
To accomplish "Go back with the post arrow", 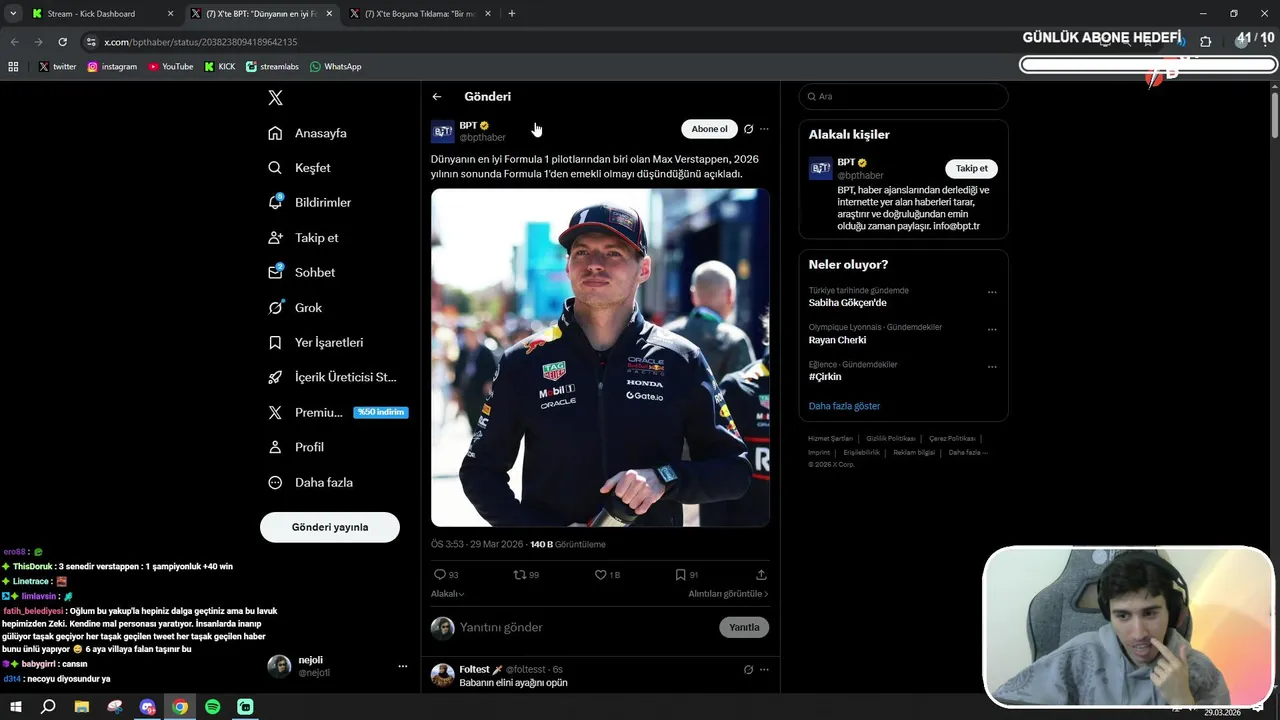I will click(x=437, y=97).
